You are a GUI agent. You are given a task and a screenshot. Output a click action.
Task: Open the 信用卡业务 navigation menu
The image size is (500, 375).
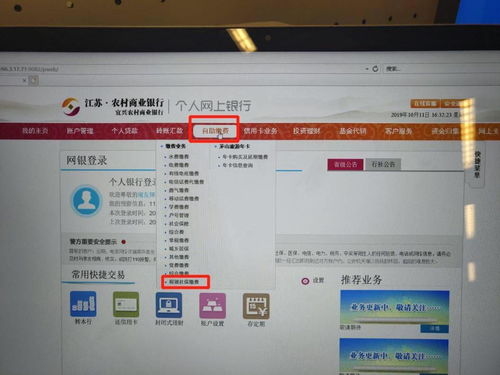pos(260,131)
